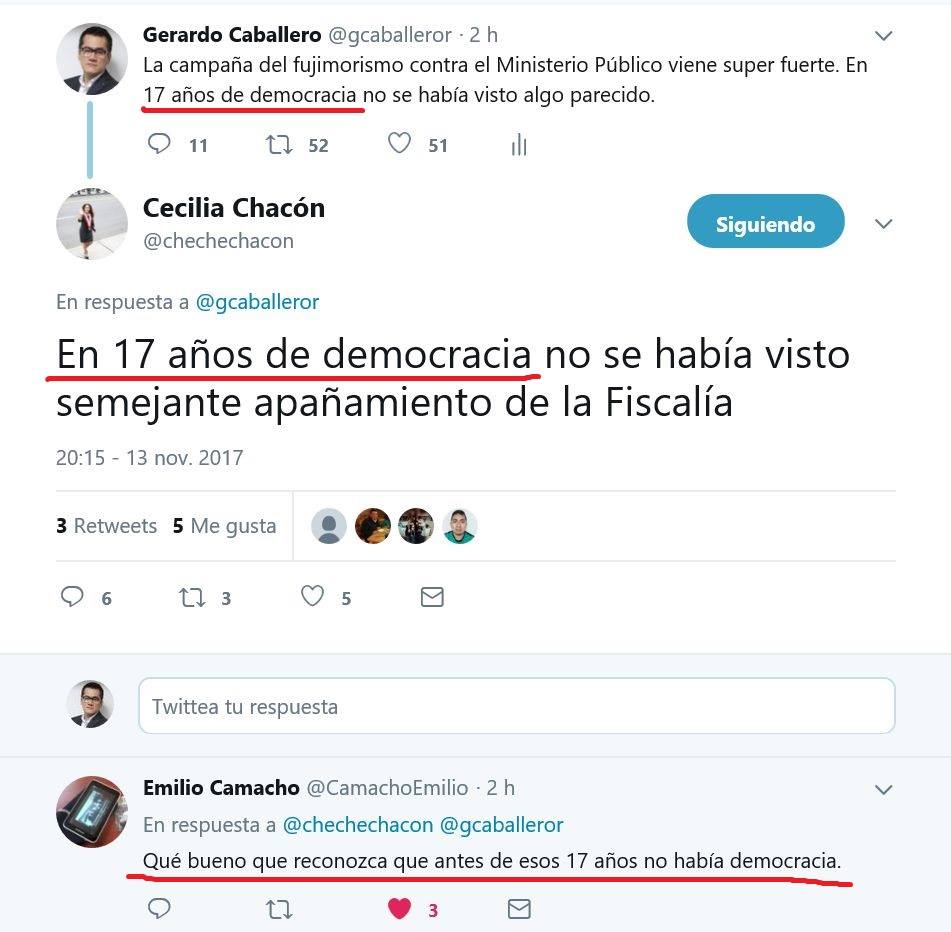951x932 pixels.
Task: Retweet Emilio Camacho's reply
Action: pos(279,909)
